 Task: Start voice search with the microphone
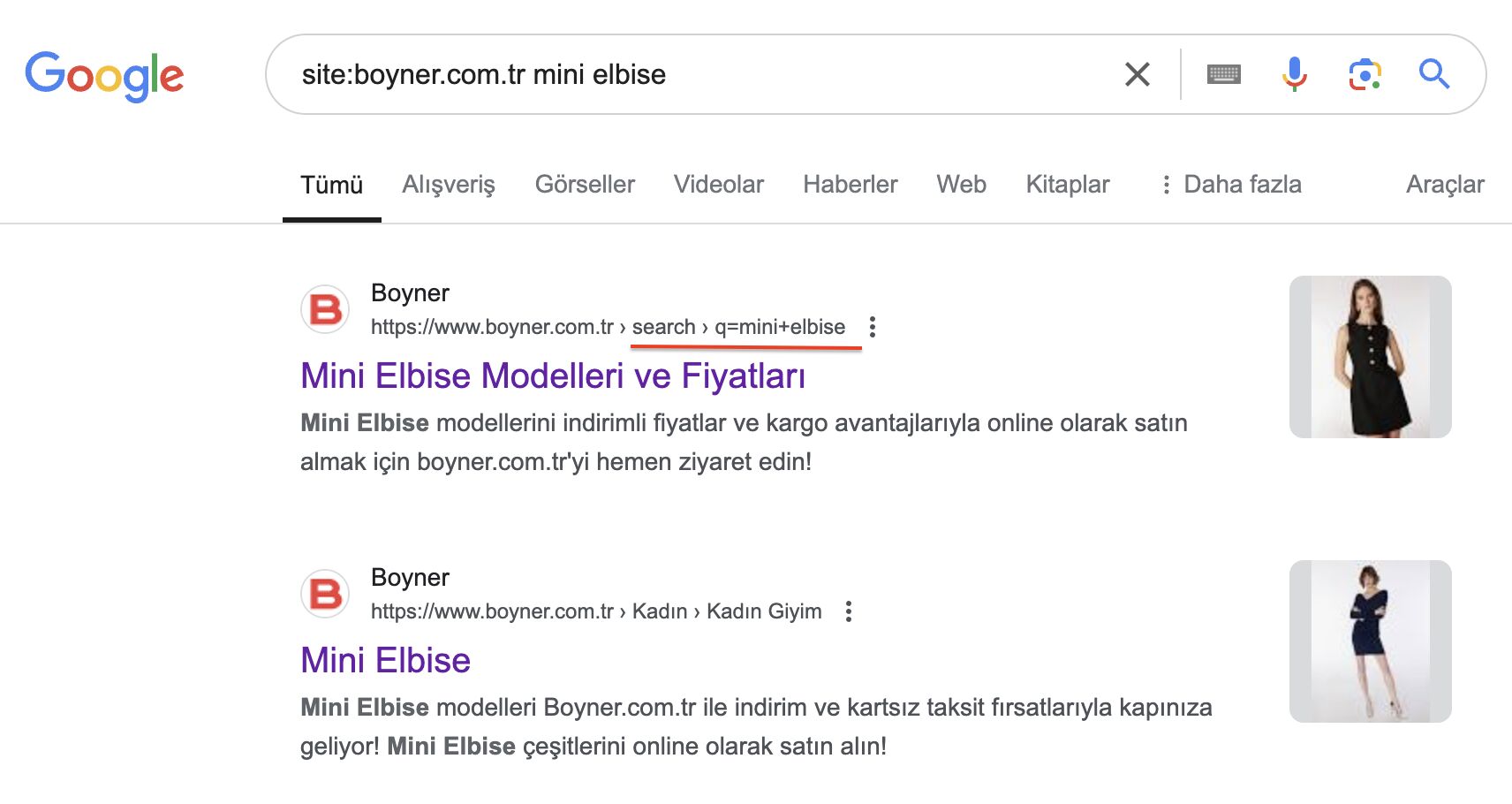coord(1294,74)
